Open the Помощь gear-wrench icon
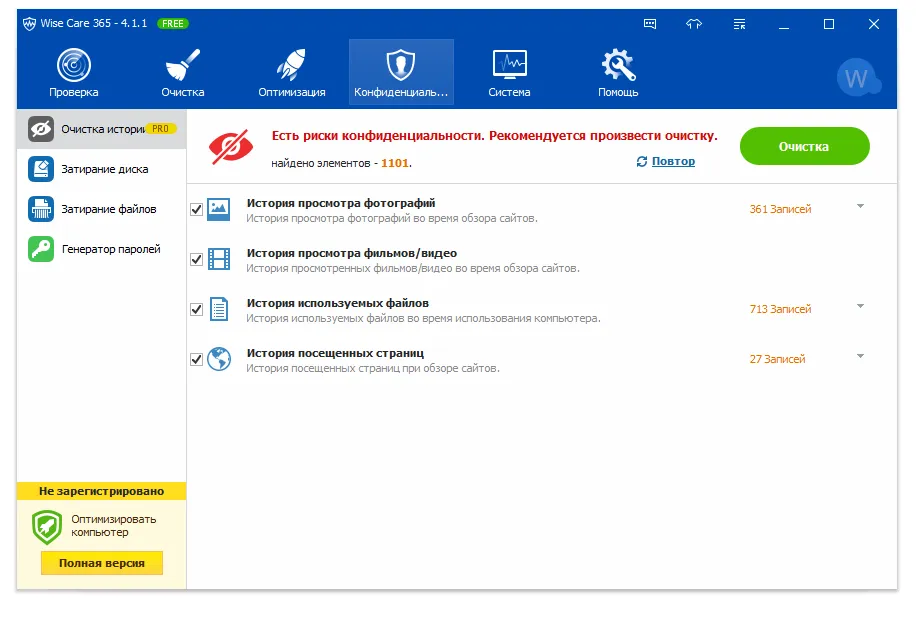Viewport: 919px width, 617px height. [x=618, y=64]
